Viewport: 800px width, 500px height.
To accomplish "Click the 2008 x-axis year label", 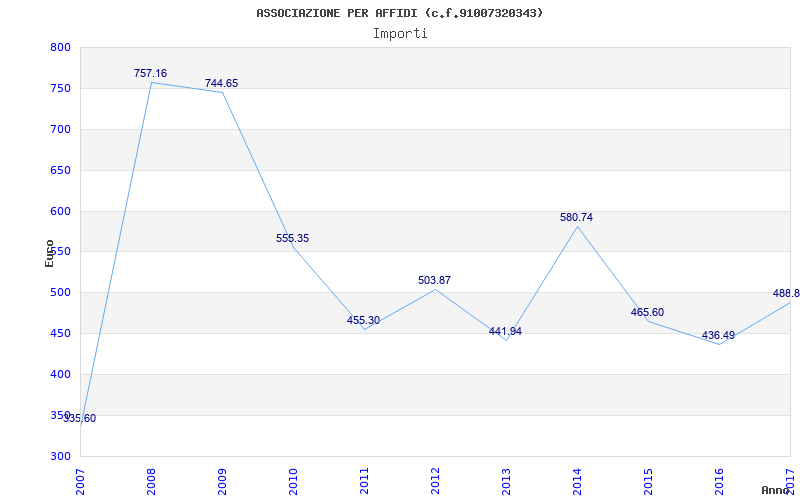I will [x=151, y=482].
